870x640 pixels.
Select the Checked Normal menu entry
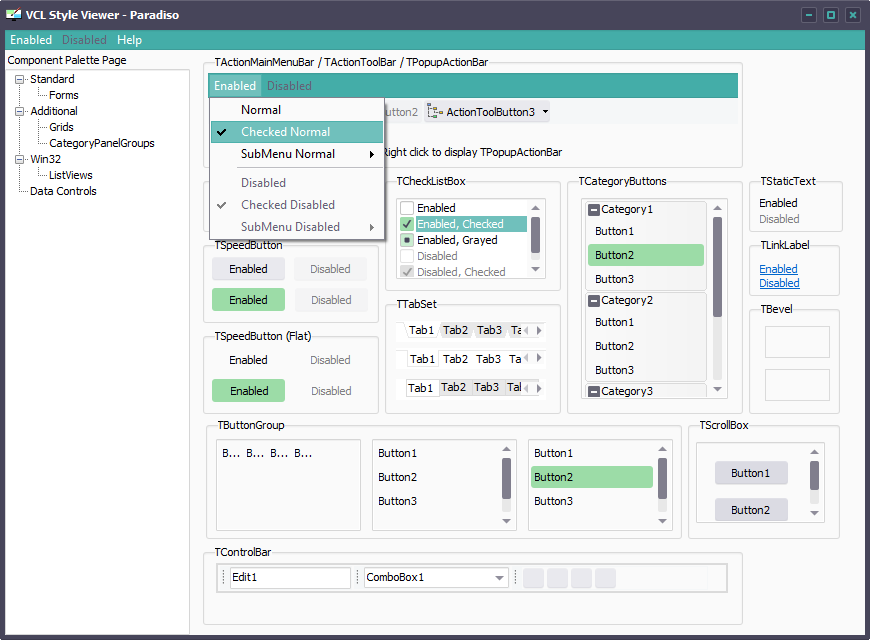tap(297, 132)
